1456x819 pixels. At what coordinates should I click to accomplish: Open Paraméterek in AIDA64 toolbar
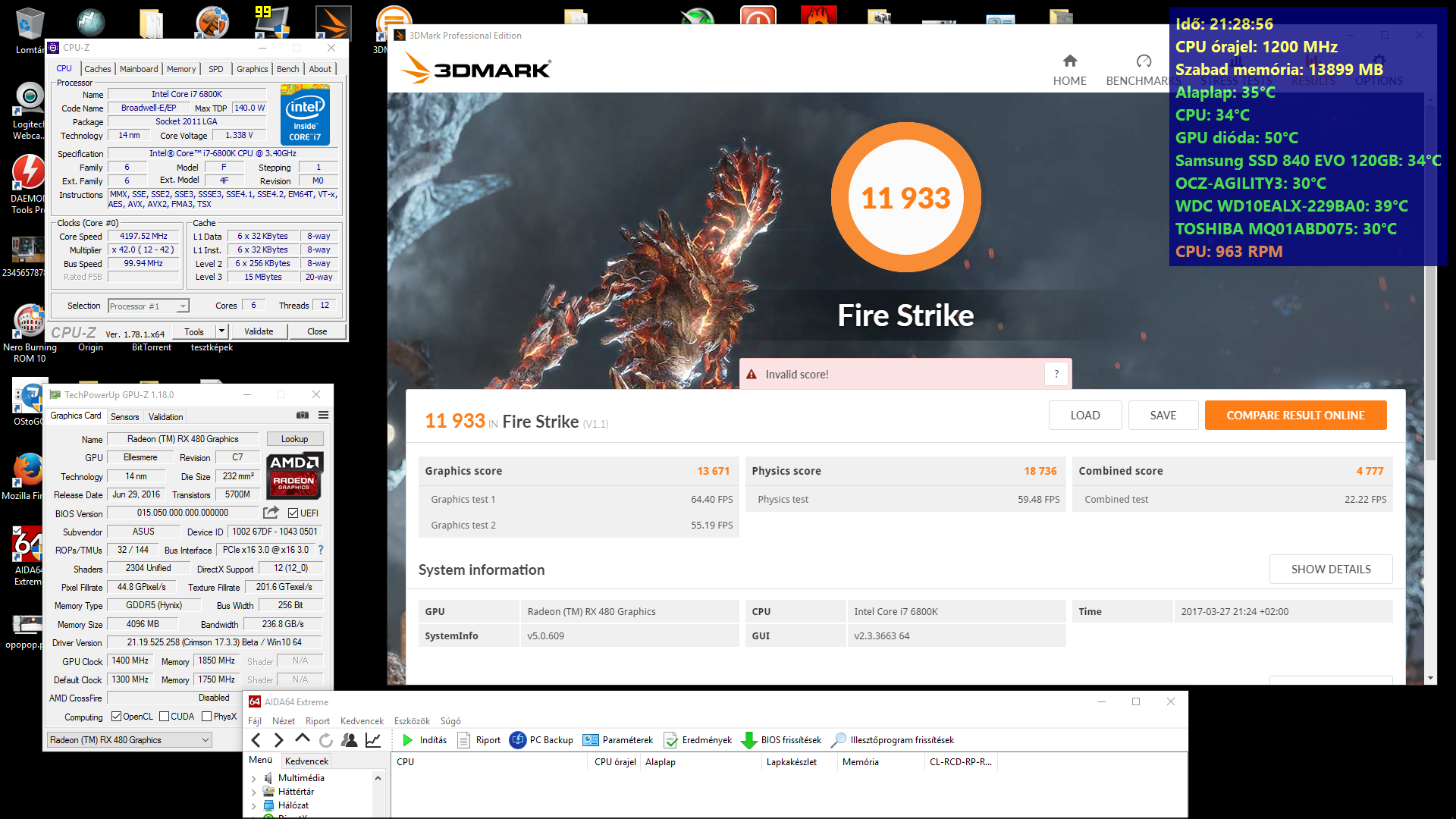618,740
